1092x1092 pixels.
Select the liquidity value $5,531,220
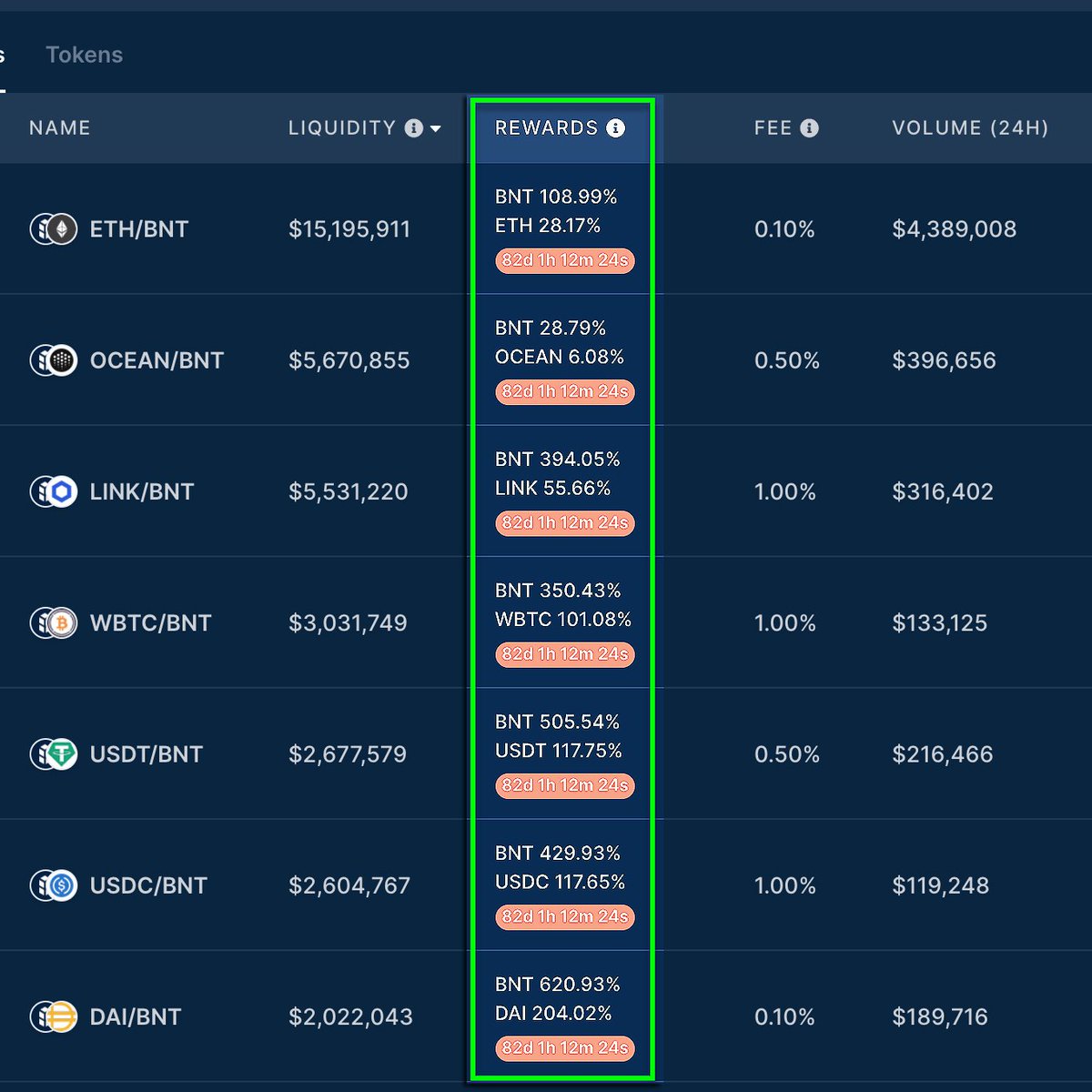[x=349, y=491]
